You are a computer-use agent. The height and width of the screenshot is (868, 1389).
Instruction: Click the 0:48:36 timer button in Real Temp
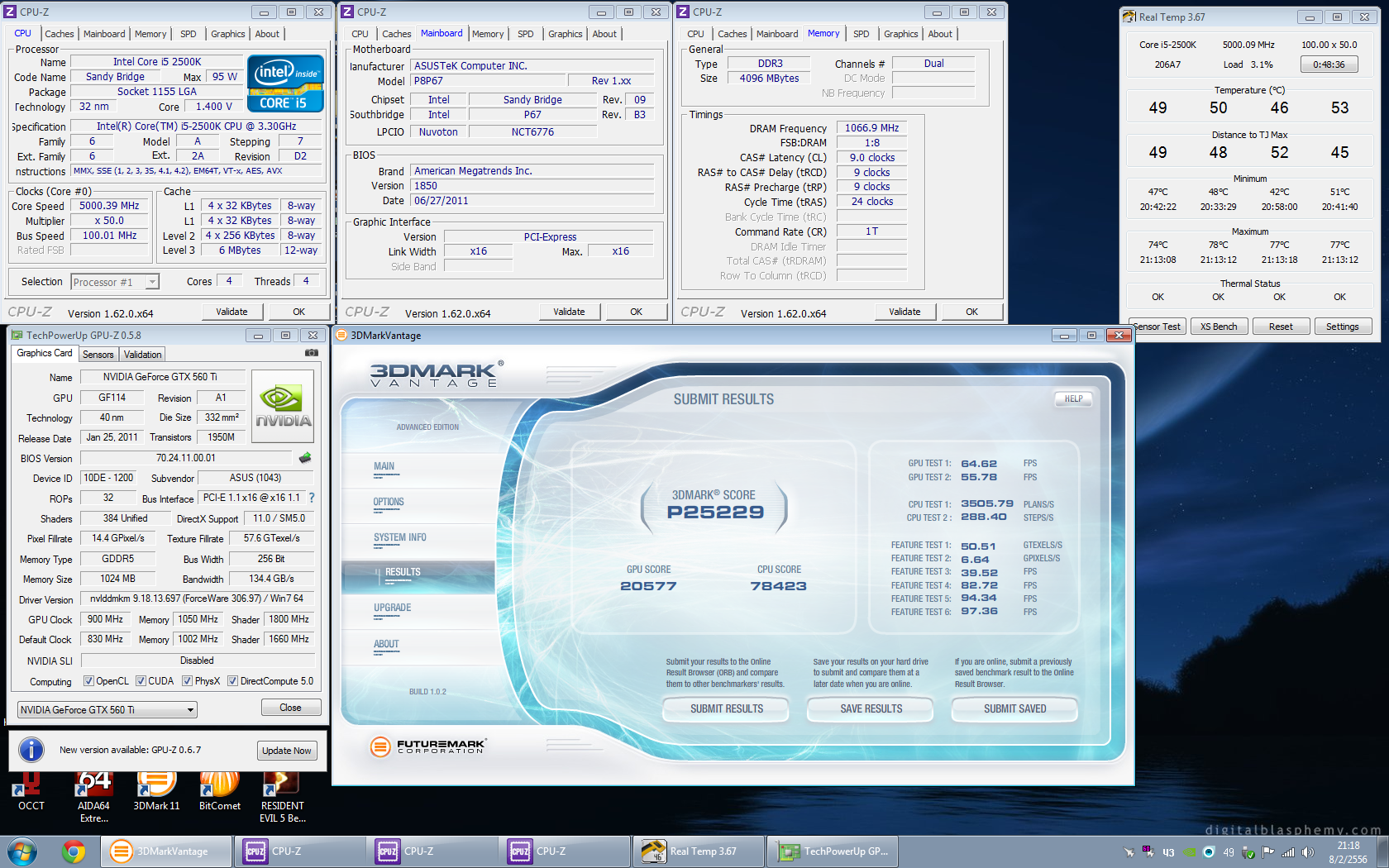point(1329,64)
